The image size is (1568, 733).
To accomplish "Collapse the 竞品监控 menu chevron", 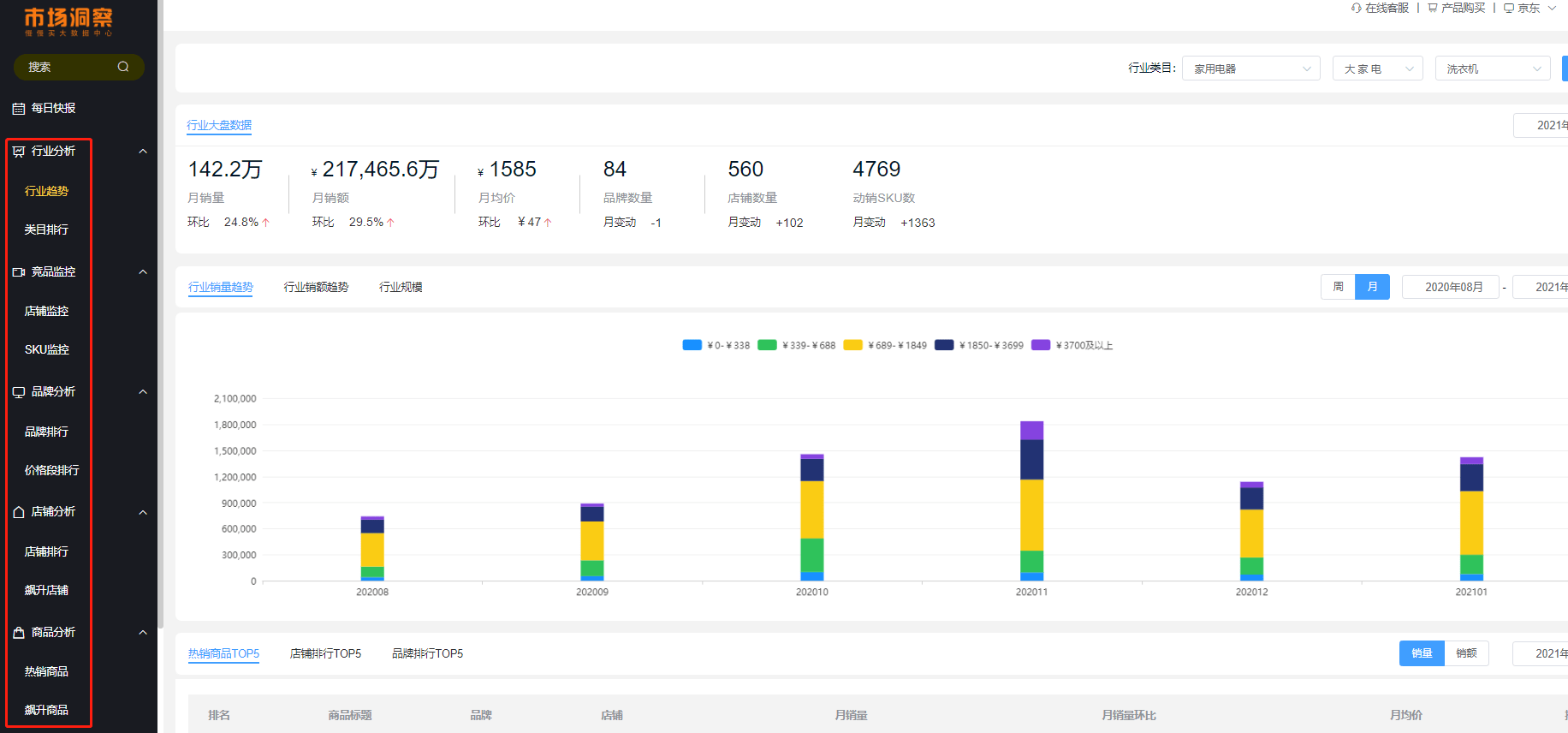I will [x=143, y=272].
